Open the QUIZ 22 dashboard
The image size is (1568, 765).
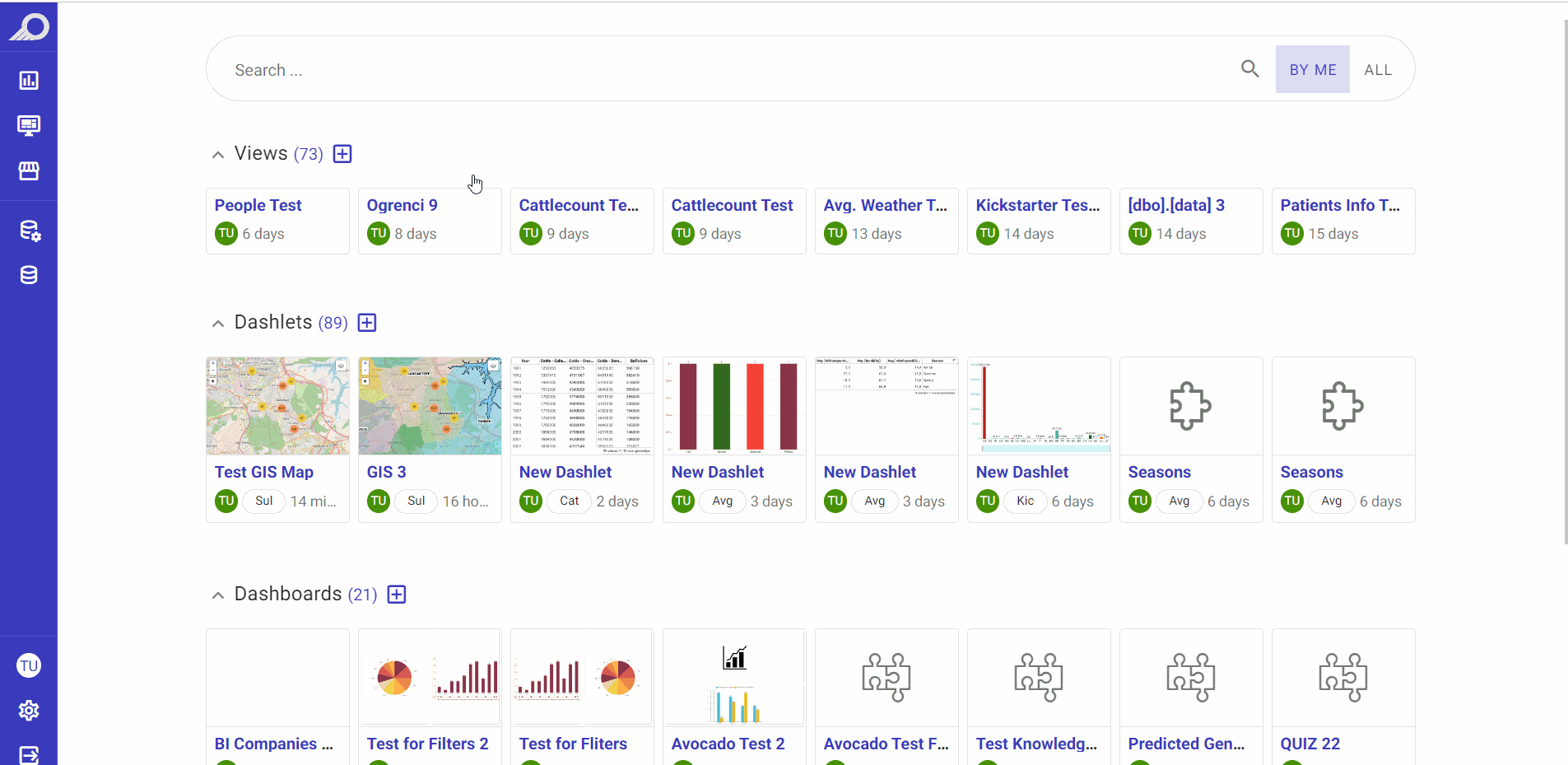click(x=1343, y=697)
